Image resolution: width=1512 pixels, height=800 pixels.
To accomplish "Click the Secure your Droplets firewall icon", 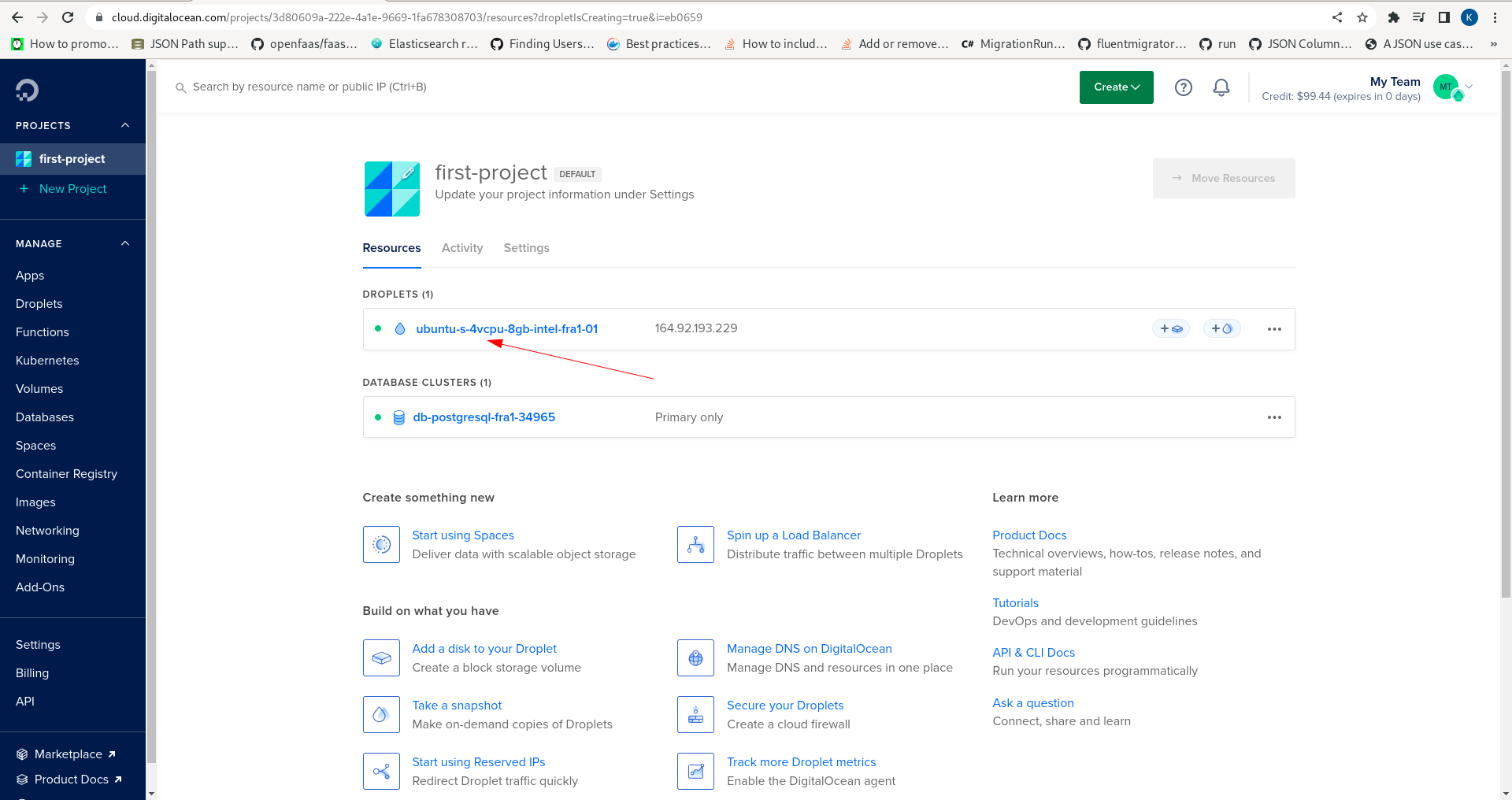I will (695, 715).
